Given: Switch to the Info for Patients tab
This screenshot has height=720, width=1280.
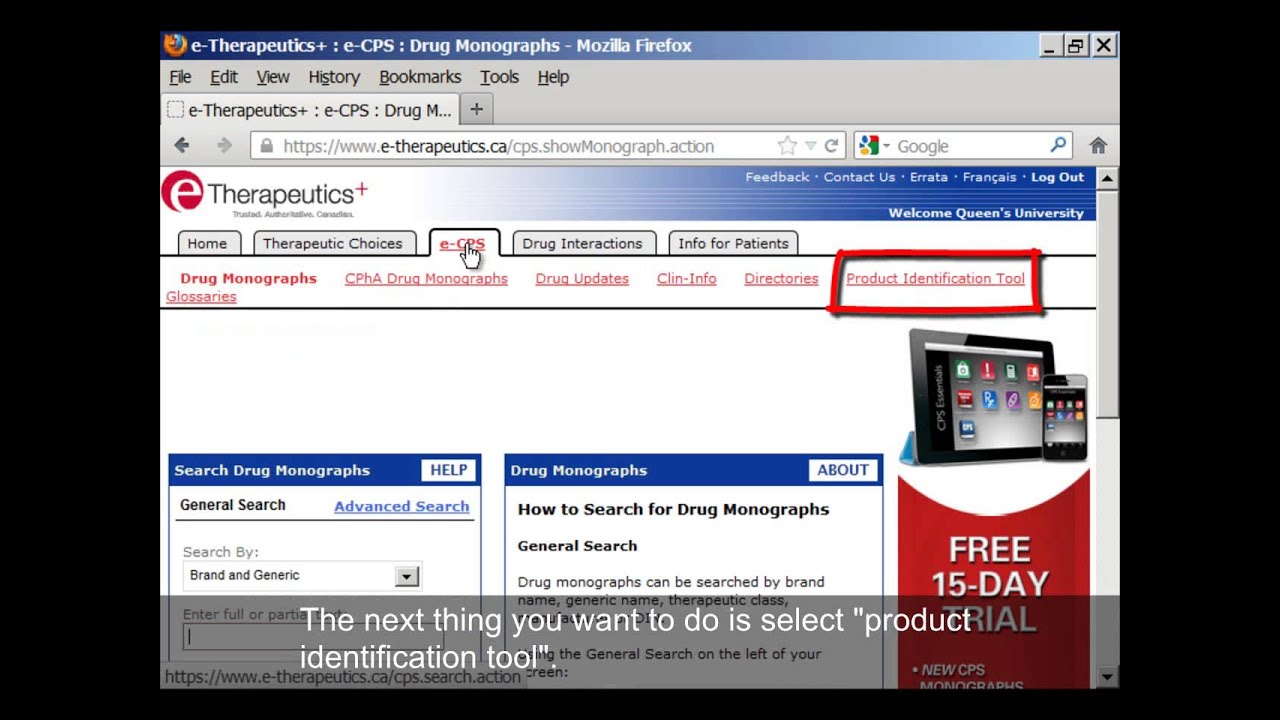Looking at the screenshot, I should pos(733,243).
